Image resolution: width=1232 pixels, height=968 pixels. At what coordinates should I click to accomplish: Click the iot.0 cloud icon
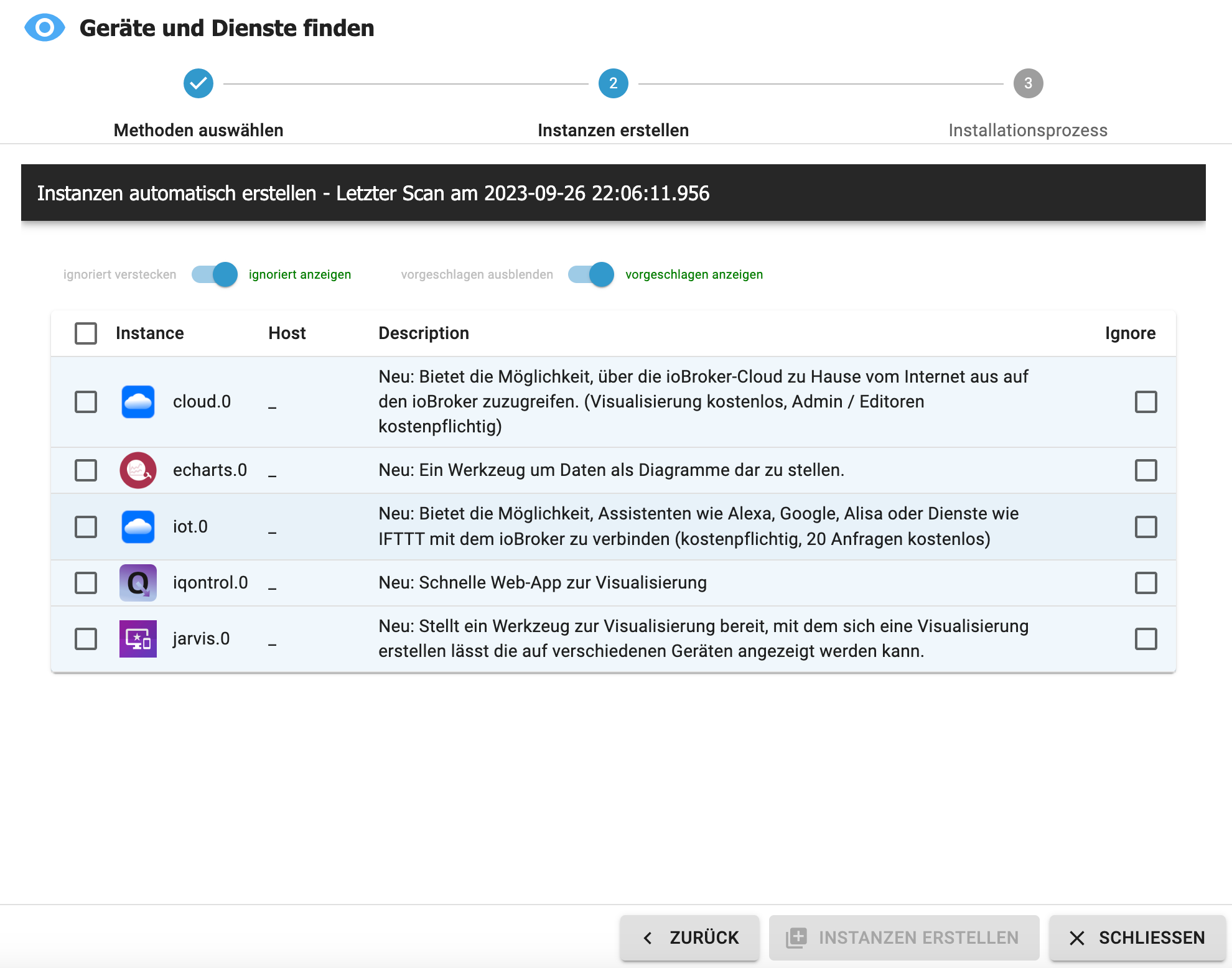tap(138, 527)
